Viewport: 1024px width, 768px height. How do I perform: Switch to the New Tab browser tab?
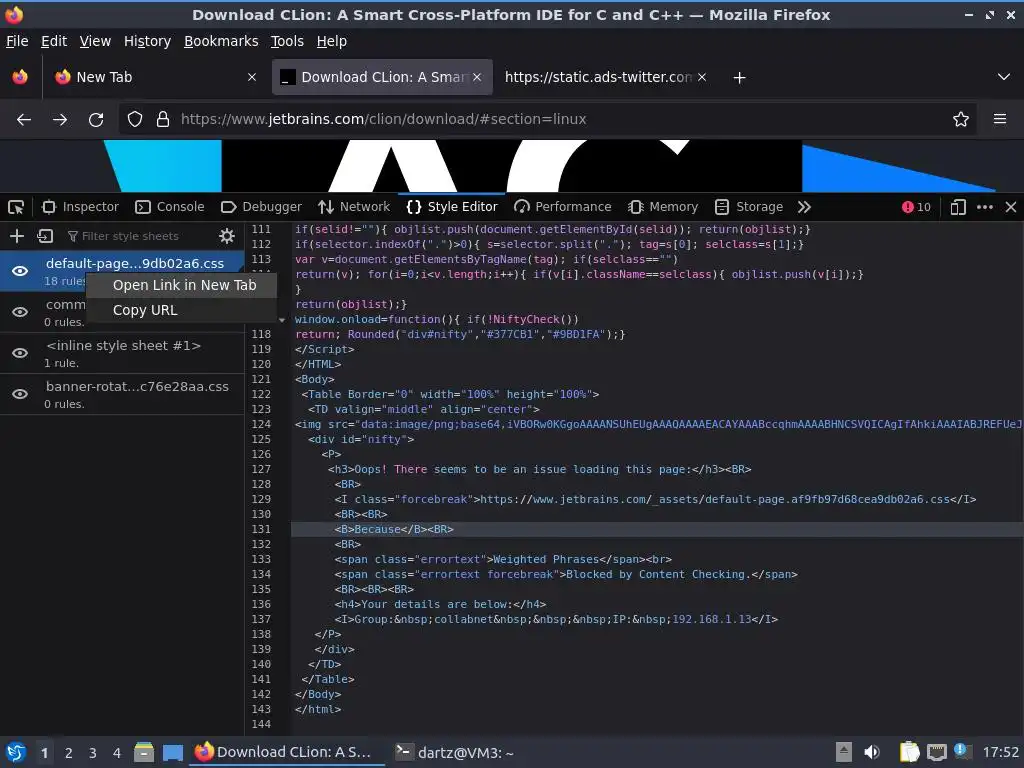tap(155, 77)
